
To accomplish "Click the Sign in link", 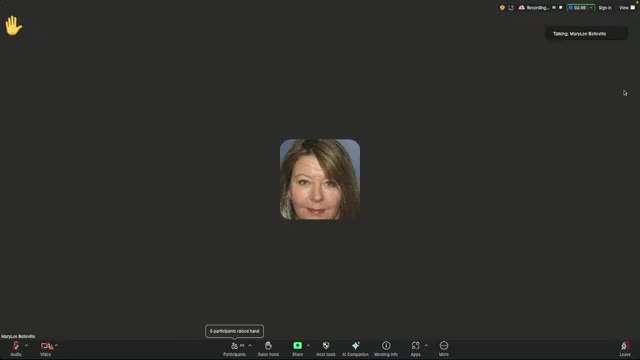I will point(605,8).
